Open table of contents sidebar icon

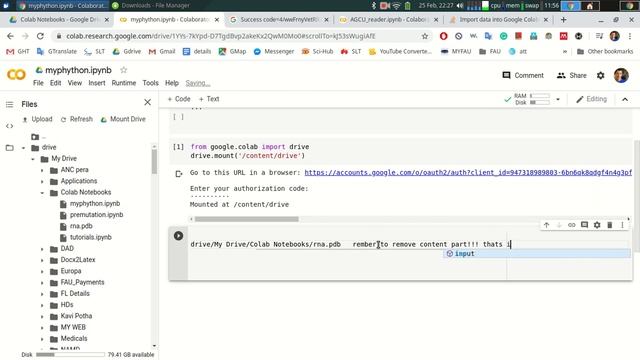(9, 104)
